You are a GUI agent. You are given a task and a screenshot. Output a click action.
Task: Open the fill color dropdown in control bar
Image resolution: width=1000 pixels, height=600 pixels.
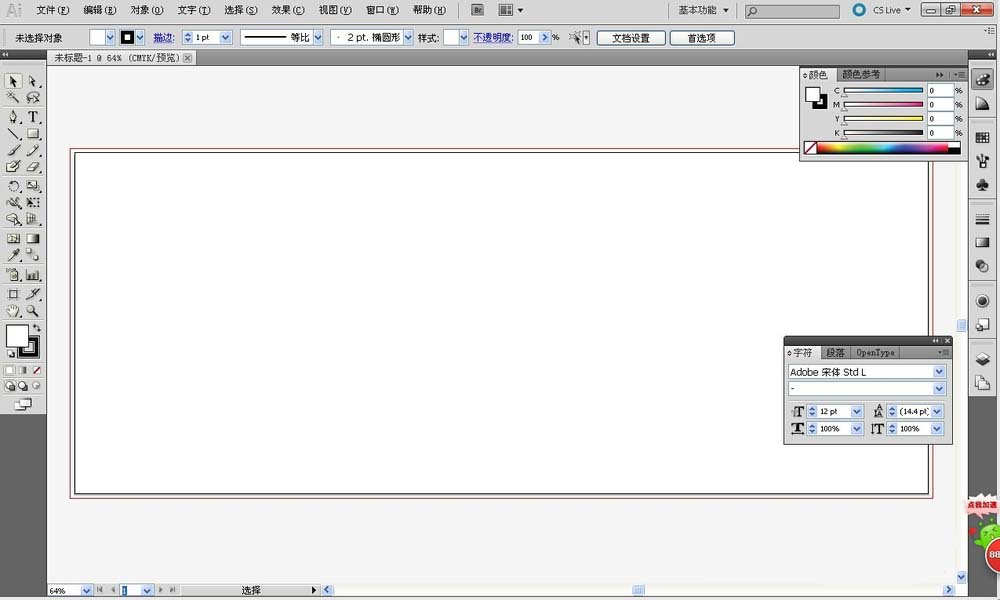pyautogui.click(x=110, y=38)
